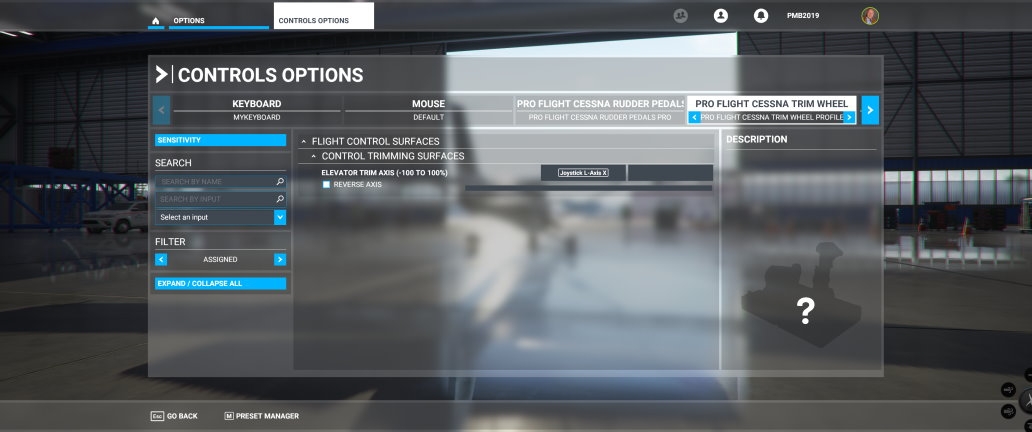Open the multiplayer group icon
1032x432 pixels.
(x=681, y=15)
